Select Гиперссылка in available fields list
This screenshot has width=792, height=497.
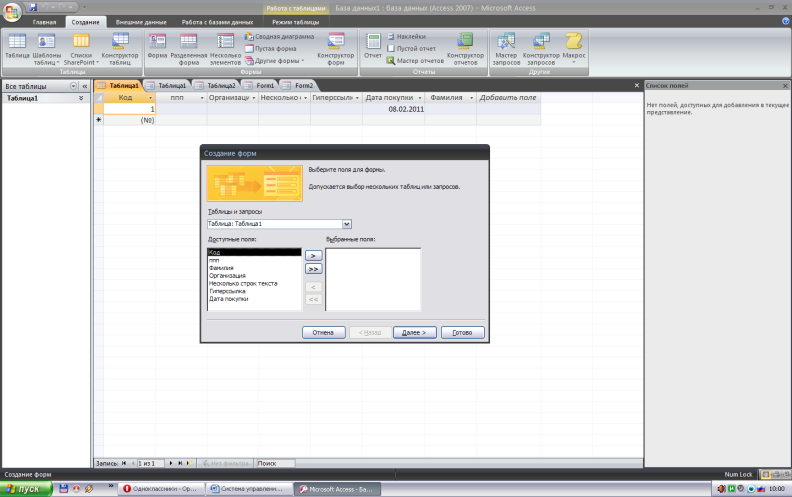[x=254, y=291]
